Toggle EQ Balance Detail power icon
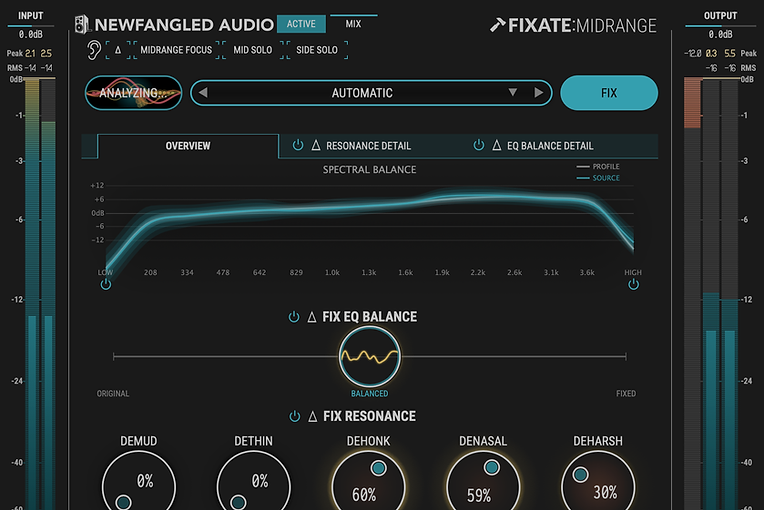764x510 pixels. 479,145
